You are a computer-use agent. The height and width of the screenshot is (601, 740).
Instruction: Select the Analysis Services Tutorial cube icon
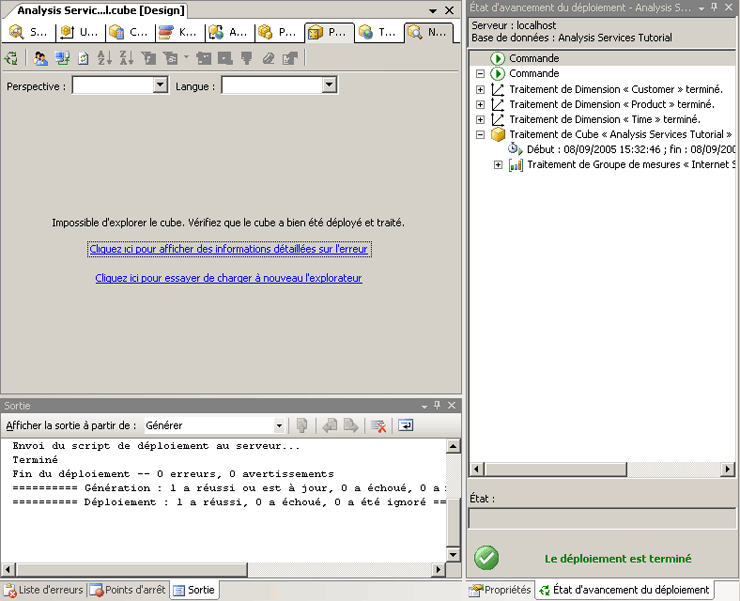(498, 135)
